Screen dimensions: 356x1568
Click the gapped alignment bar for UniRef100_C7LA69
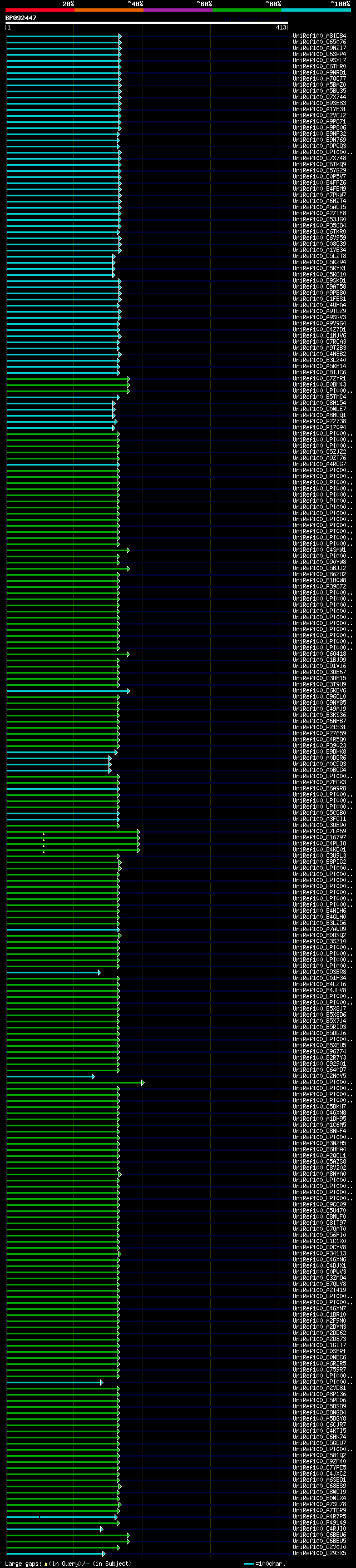pos(73,832)
